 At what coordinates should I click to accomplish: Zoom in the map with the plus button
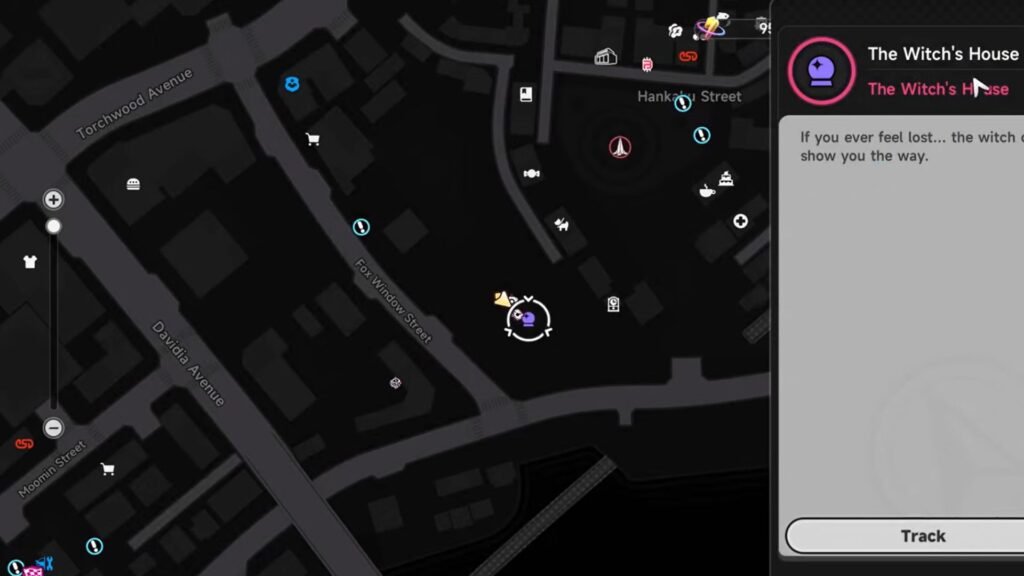pos(54,199)
